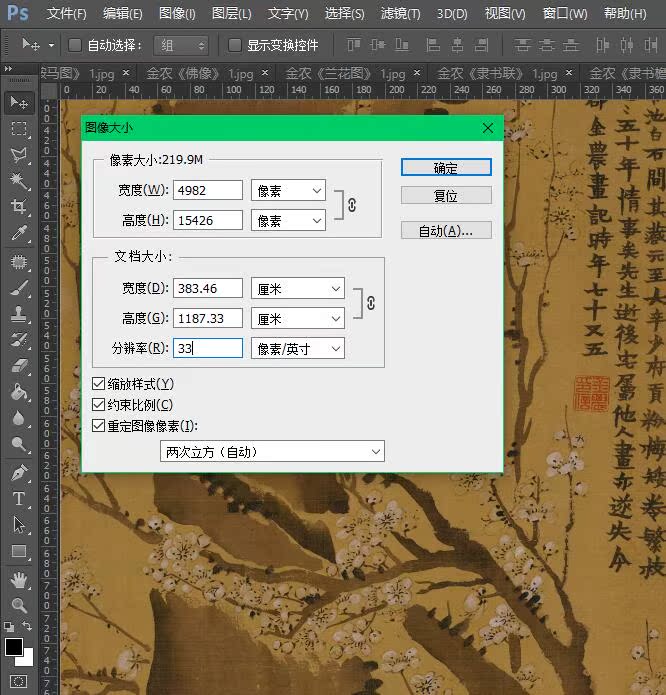Select the Crop tool
The image size is (666, 695).
(x=19, y=207)
